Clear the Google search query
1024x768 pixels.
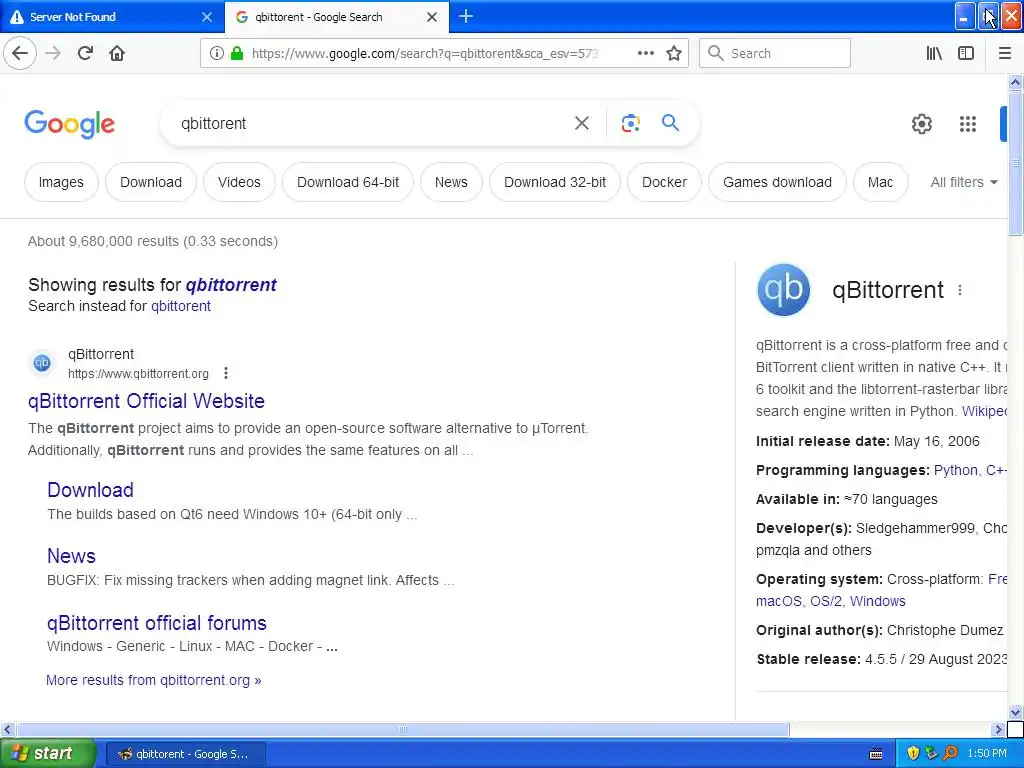tap(582, 123)
